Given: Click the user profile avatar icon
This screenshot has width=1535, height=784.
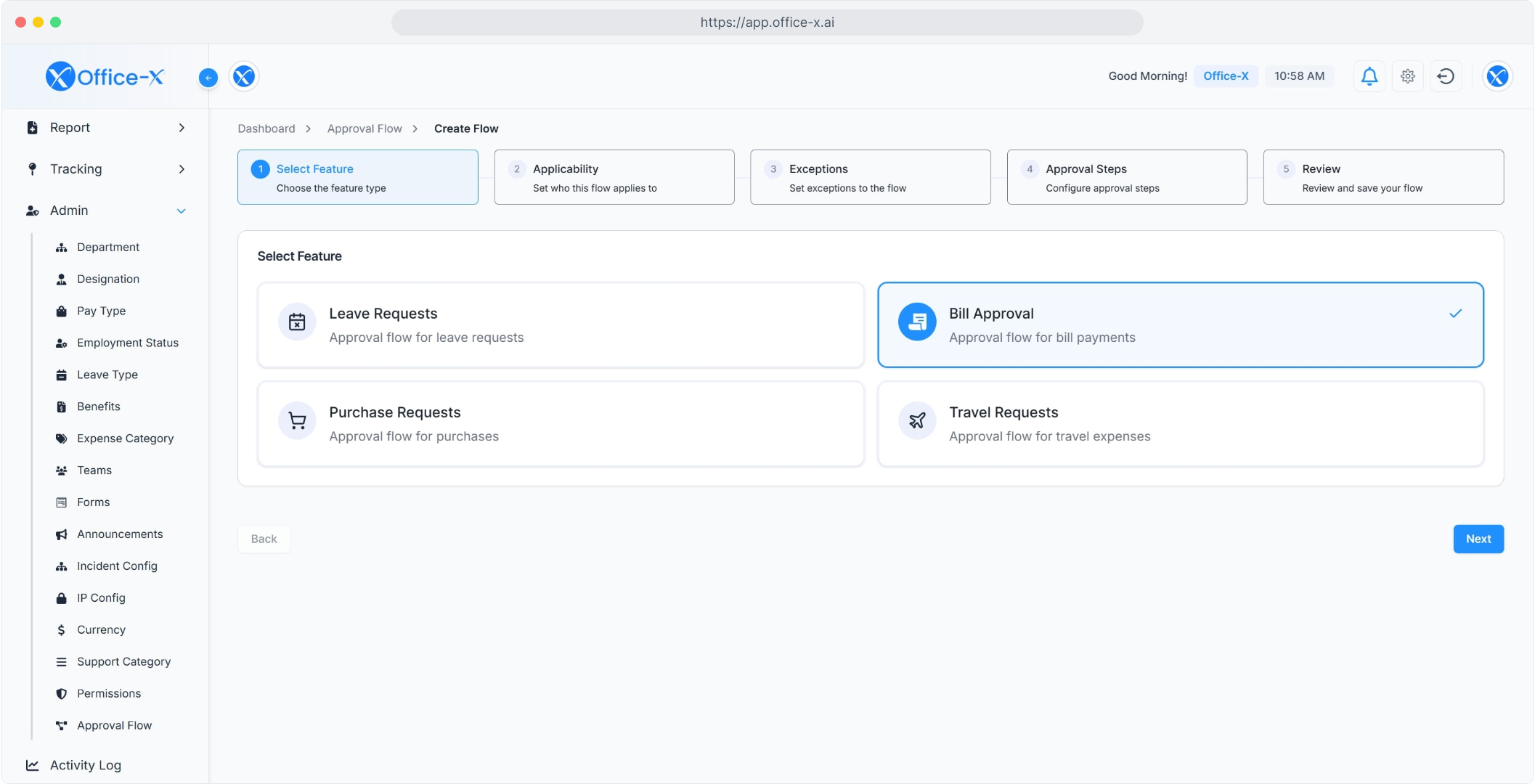Looking at the screenshot, I should tap(1497, 76).
